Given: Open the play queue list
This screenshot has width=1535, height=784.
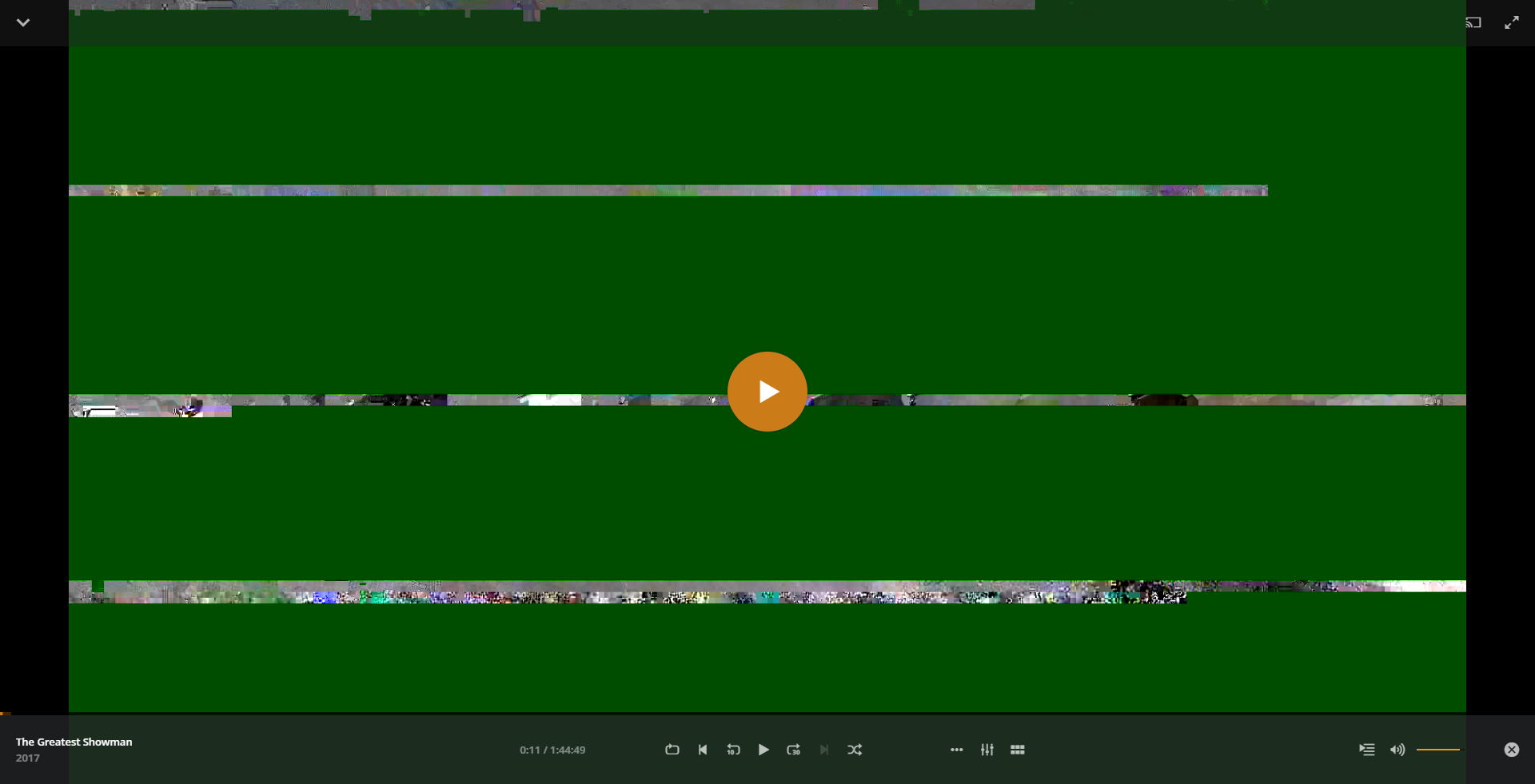Looking at the screenshot, I should click(1367, 750).
